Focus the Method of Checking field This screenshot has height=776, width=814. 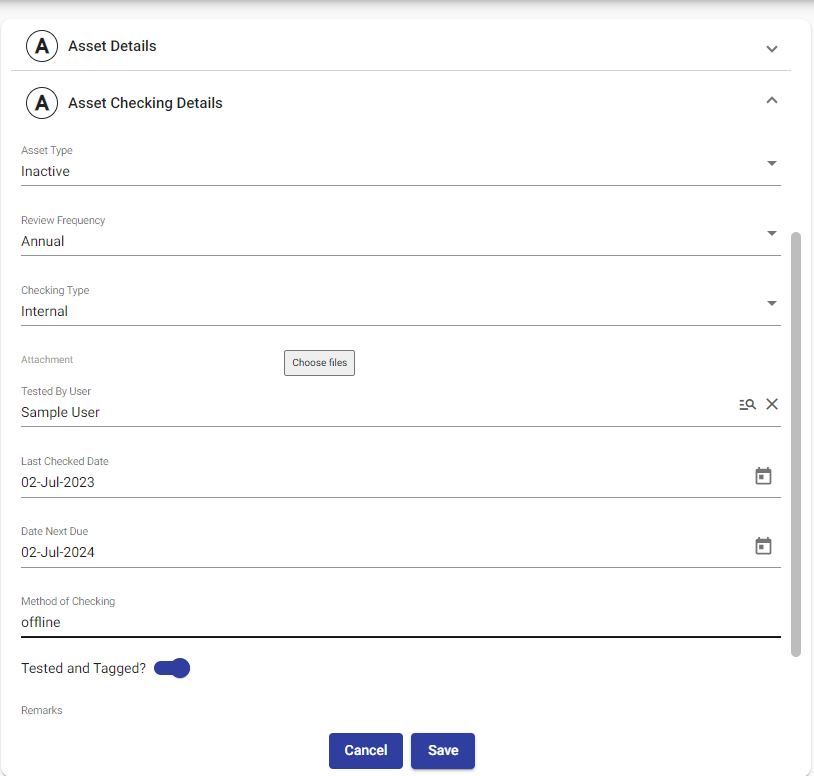tap(380, 622)
